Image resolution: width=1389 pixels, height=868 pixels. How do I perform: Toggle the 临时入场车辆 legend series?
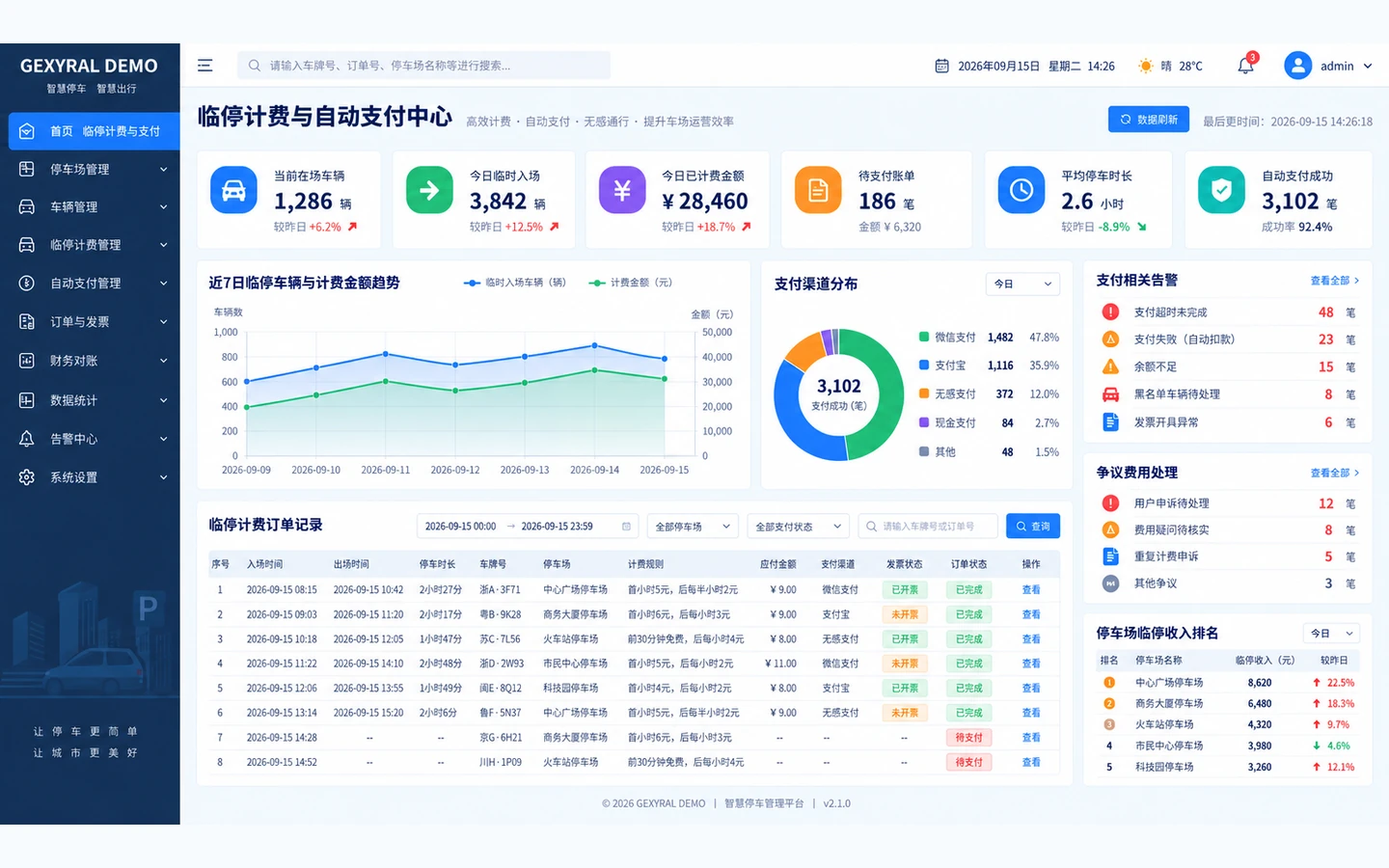514,283
